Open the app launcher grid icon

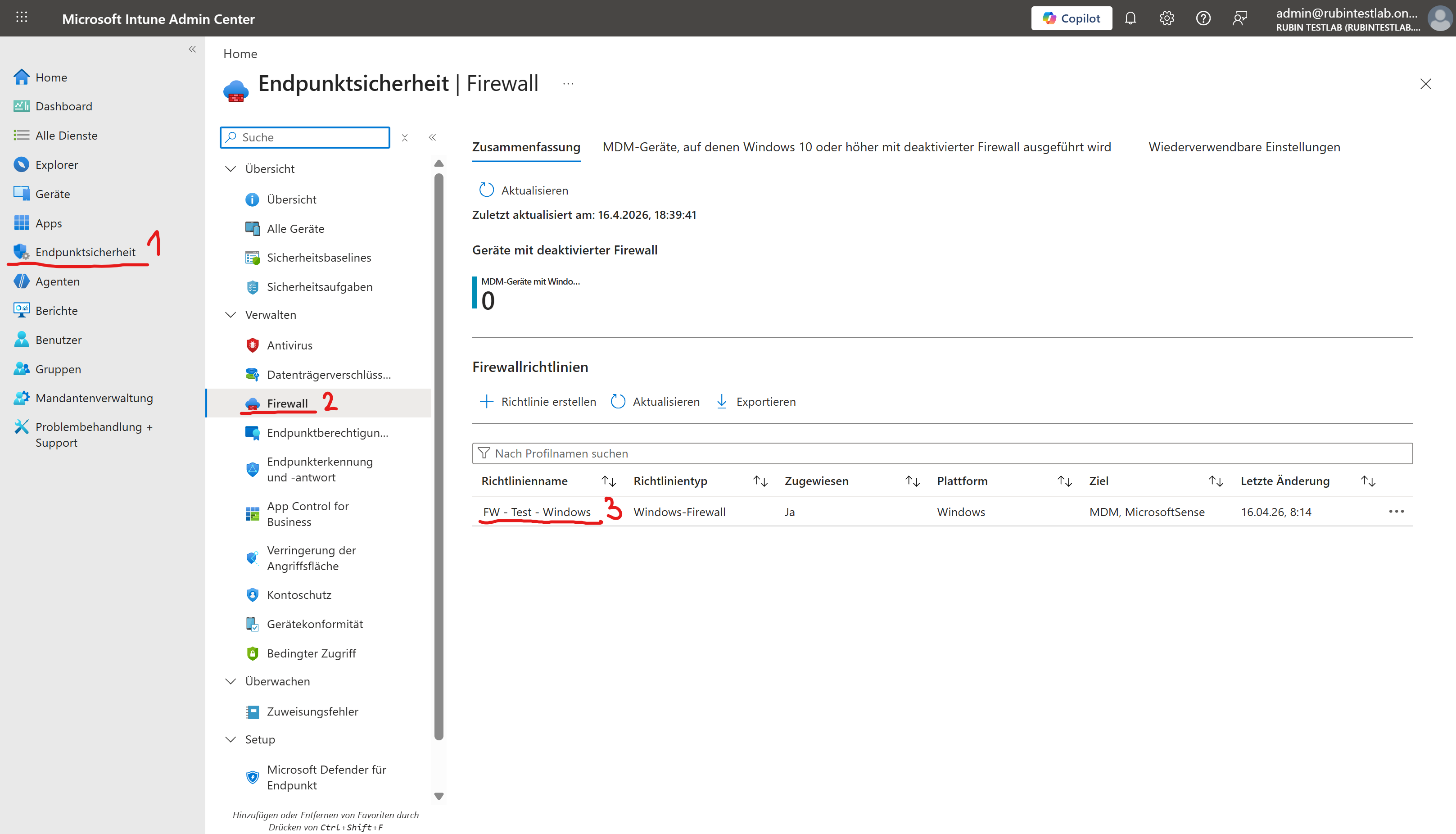point(22,17)
